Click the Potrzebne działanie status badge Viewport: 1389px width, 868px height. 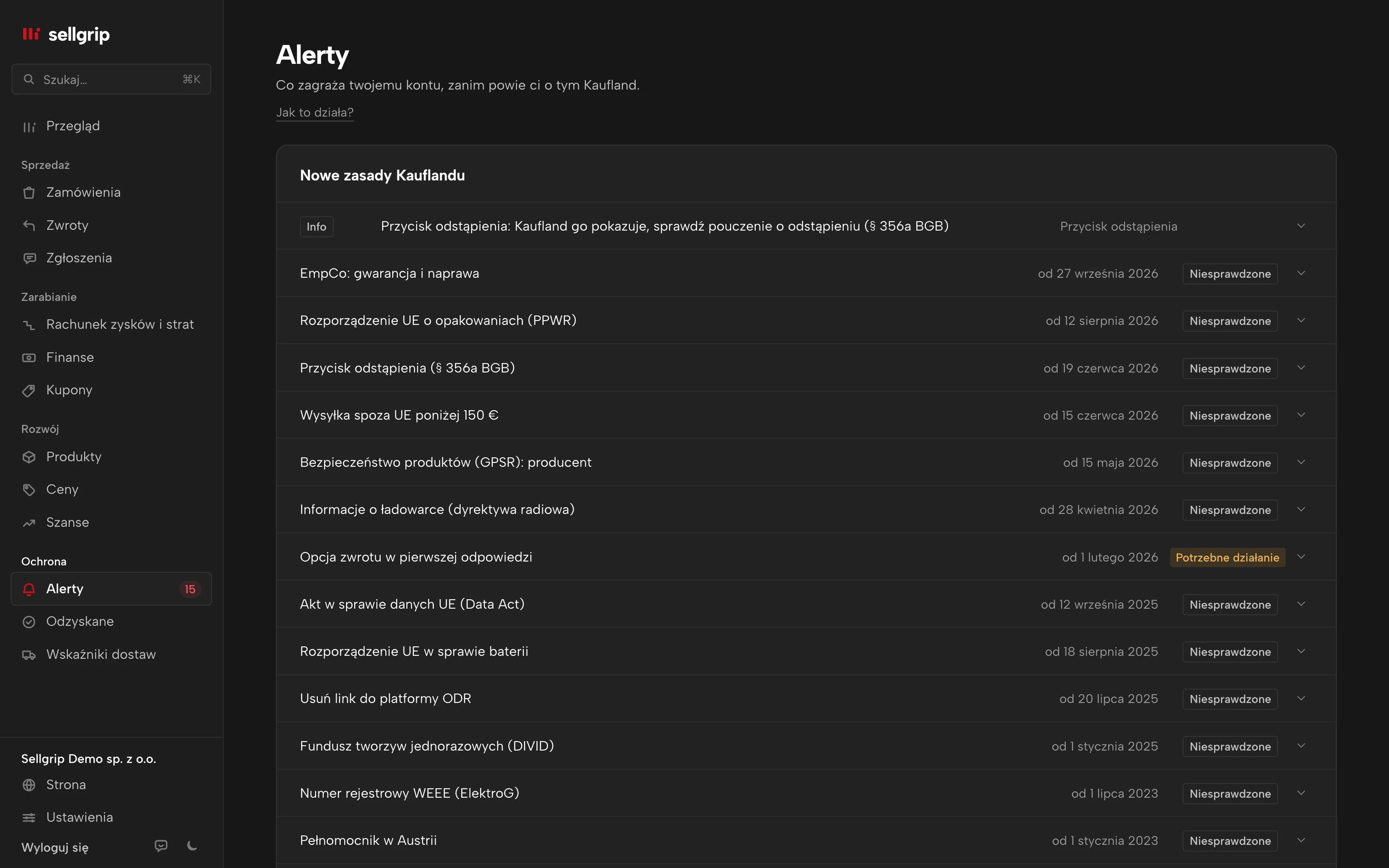(1227, 557)
